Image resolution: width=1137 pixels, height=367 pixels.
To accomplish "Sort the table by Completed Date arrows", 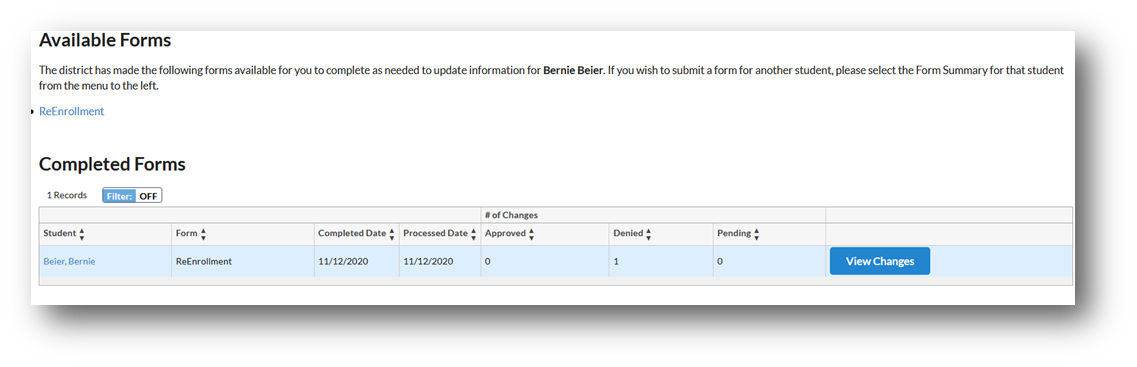I will point(392,234).
